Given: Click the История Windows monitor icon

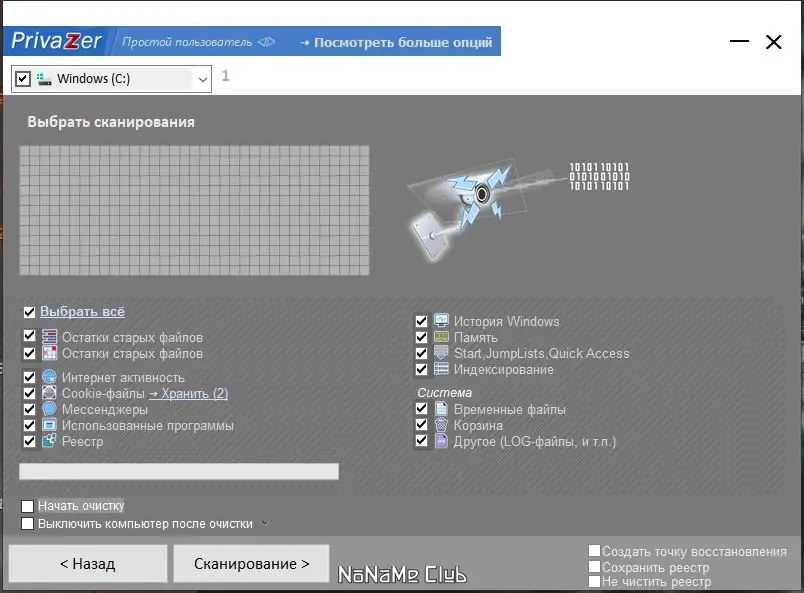Looking at the screenshot, I should click(441, 321).
